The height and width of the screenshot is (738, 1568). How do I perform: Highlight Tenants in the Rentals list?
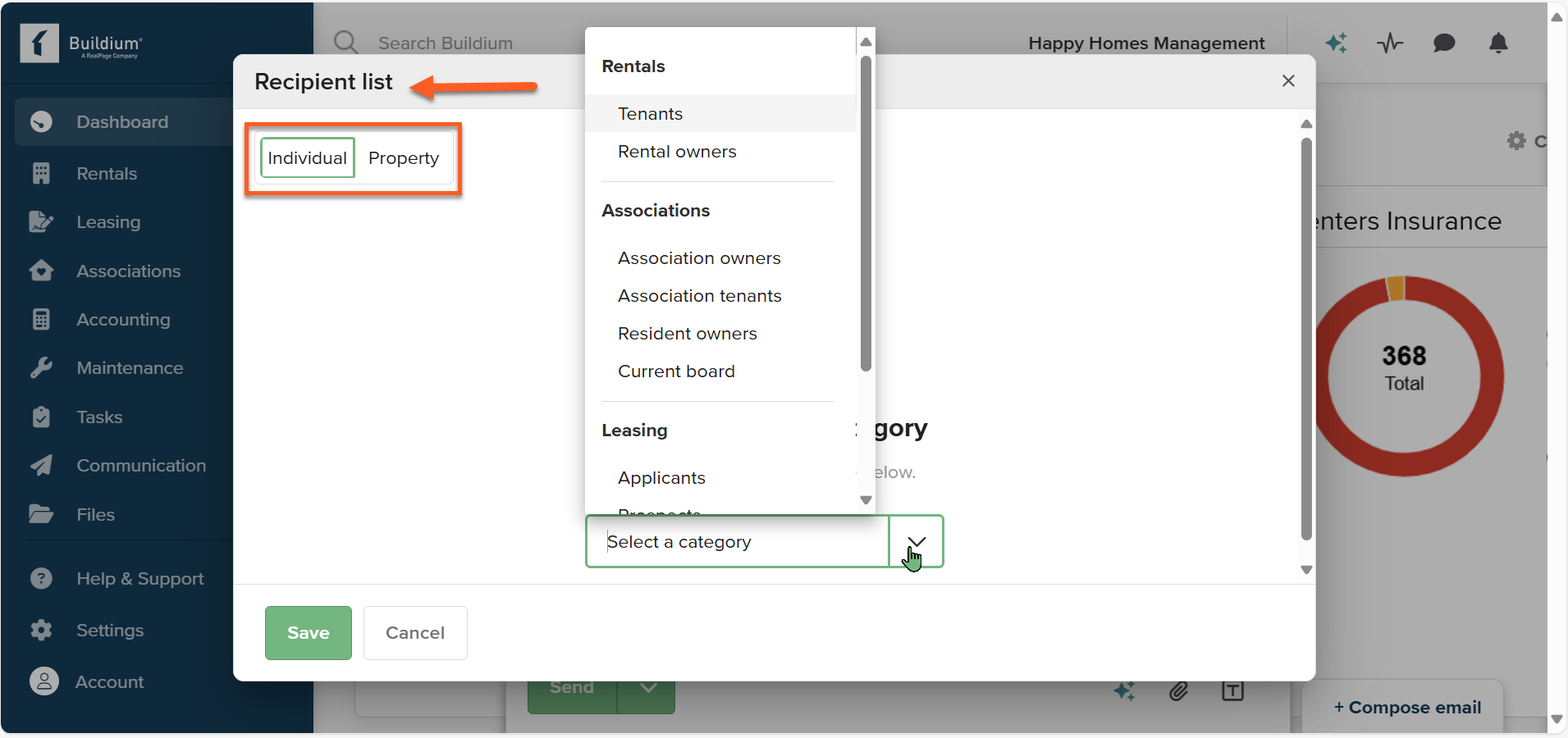649,113
